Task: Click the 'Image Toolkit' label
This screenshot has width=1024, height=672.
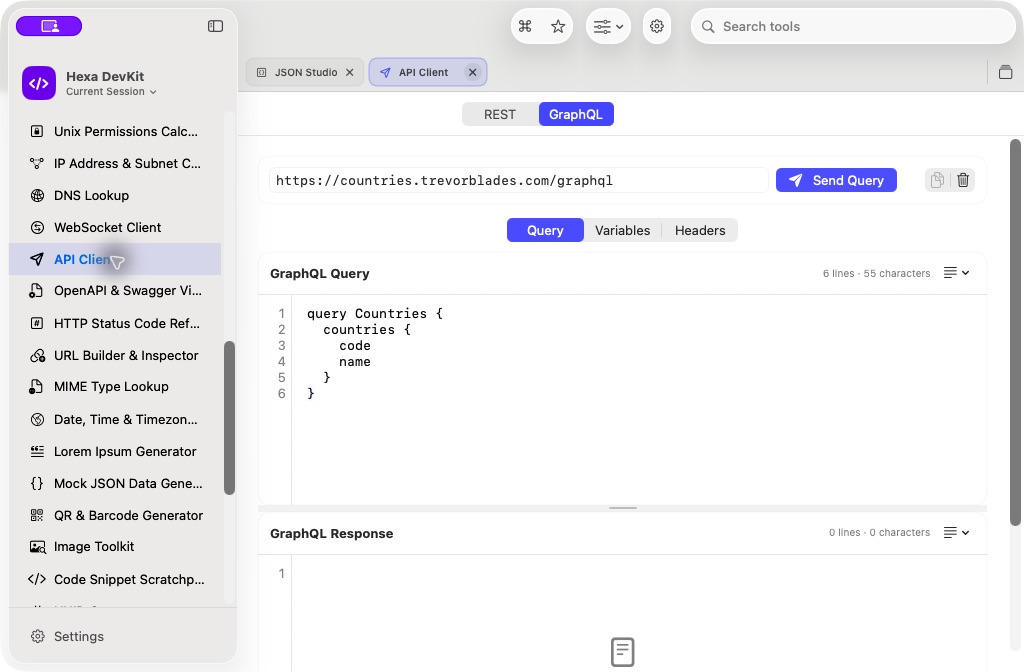Action: click(x=94, y=547)
